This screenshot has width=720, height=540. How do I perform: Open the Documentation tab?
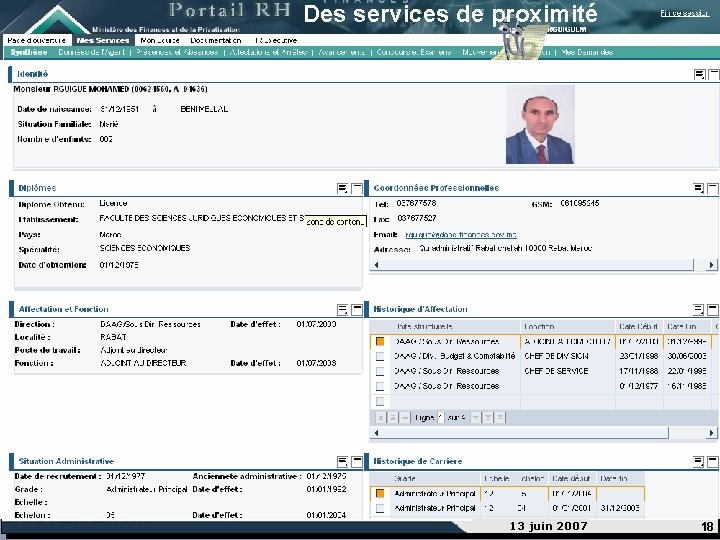(x=215, y=40)
